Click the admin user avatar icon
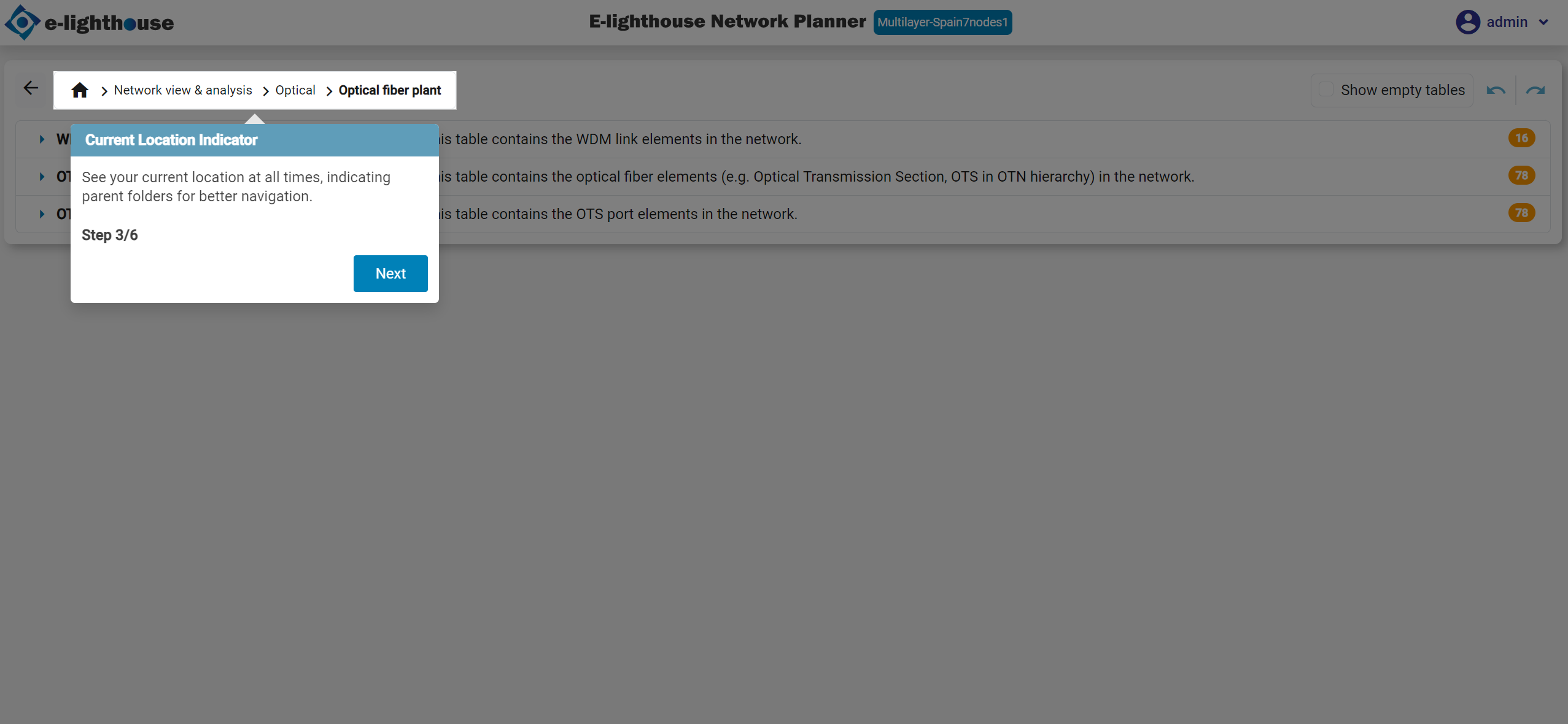Viewport: 1568px width, 724px height. (1467, 22)
